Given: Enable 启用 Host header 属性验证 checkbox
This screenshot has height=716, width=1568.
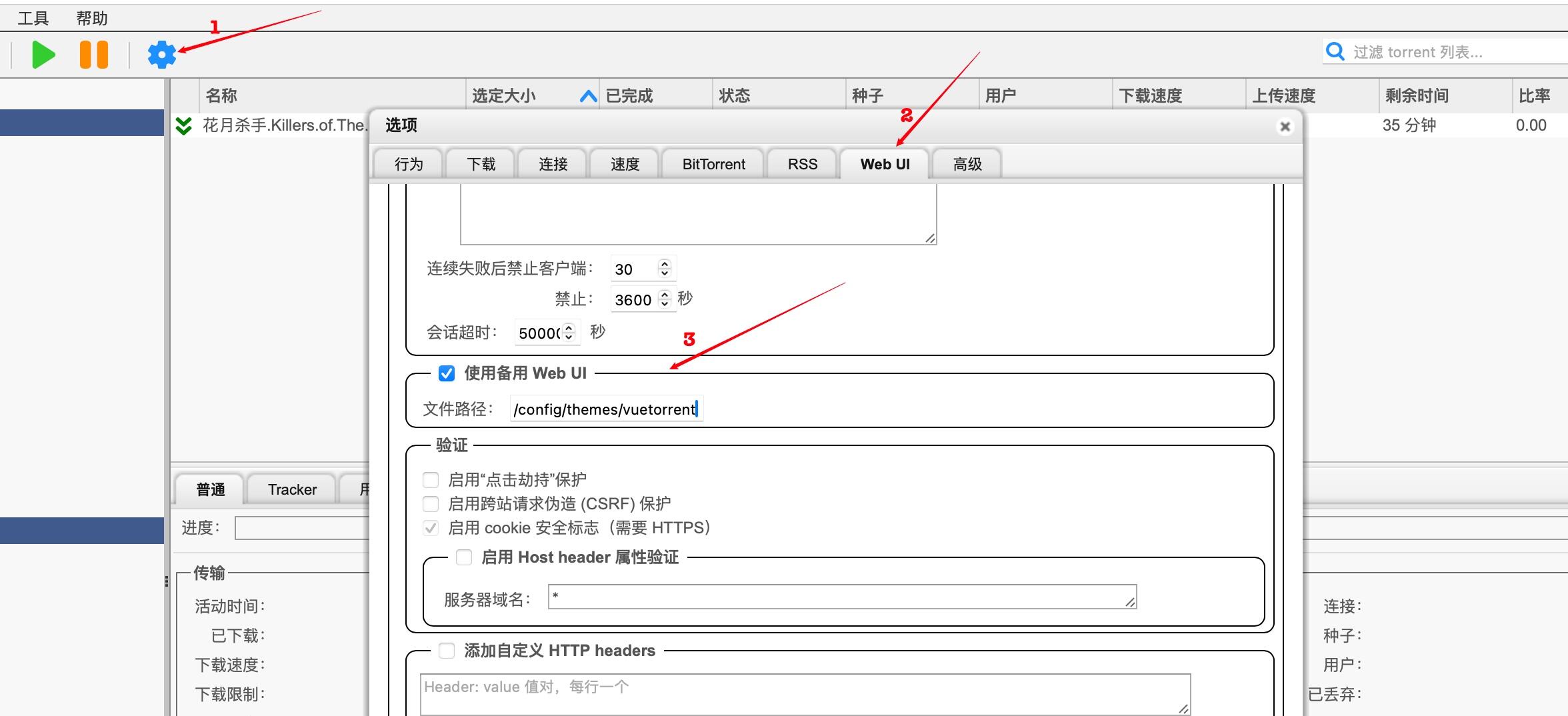Looking at the screenshot, I should [464, 557].
